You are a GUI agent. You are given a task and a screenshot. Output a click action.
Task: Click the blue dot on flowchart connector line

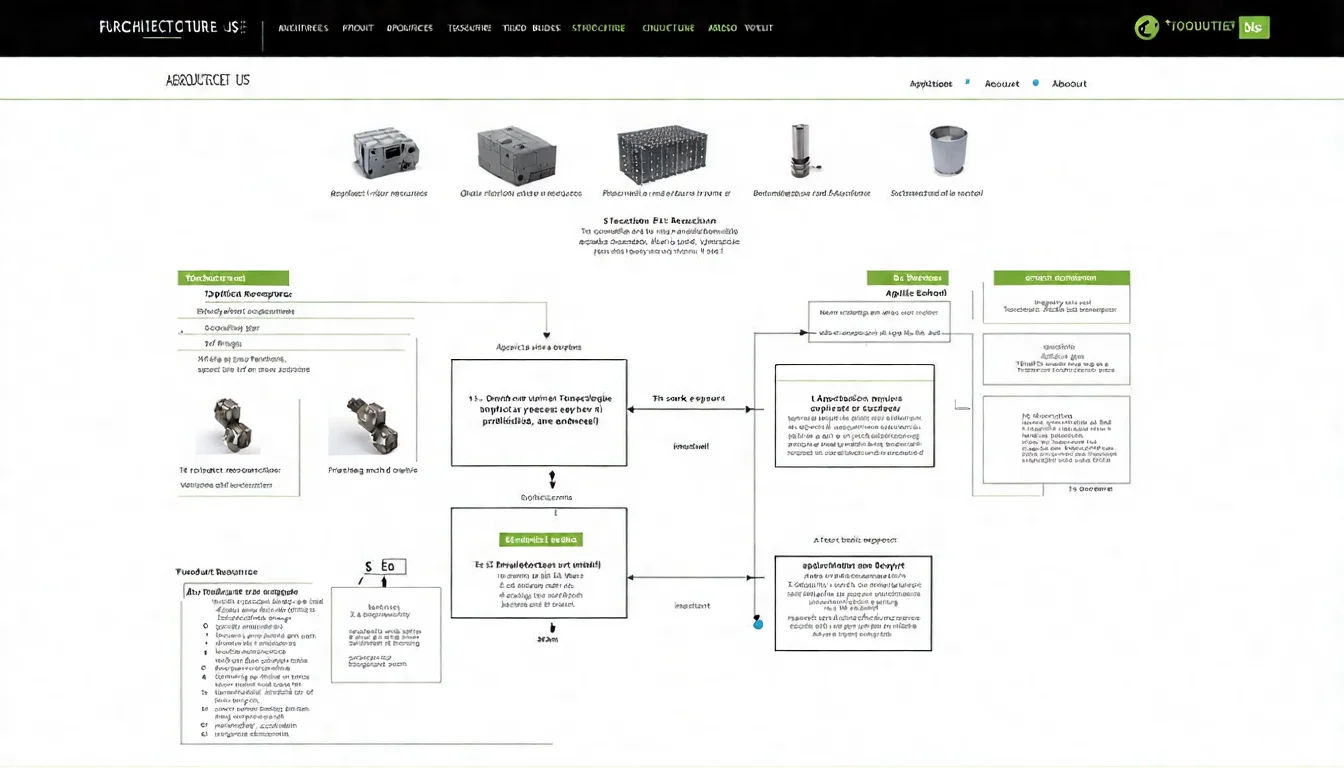[x=758, y=624]
